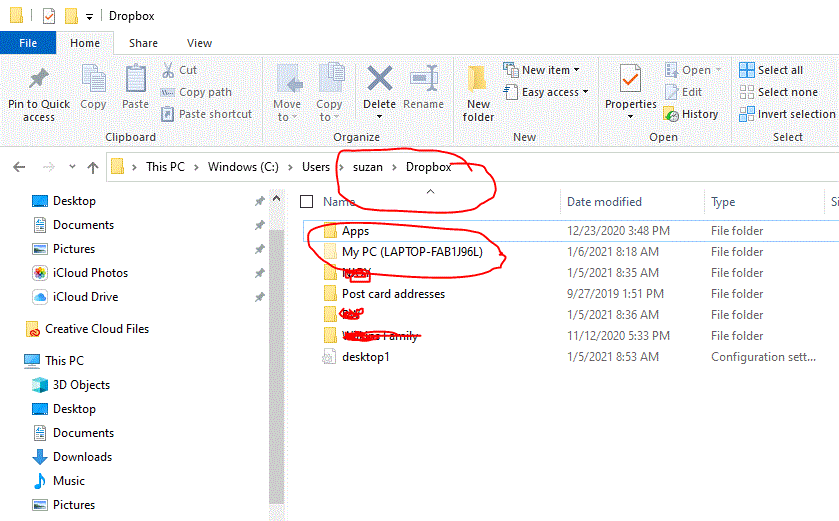839x521 pixels.
Task: Click This PC in address bar
Action: [x=165, y=167]
